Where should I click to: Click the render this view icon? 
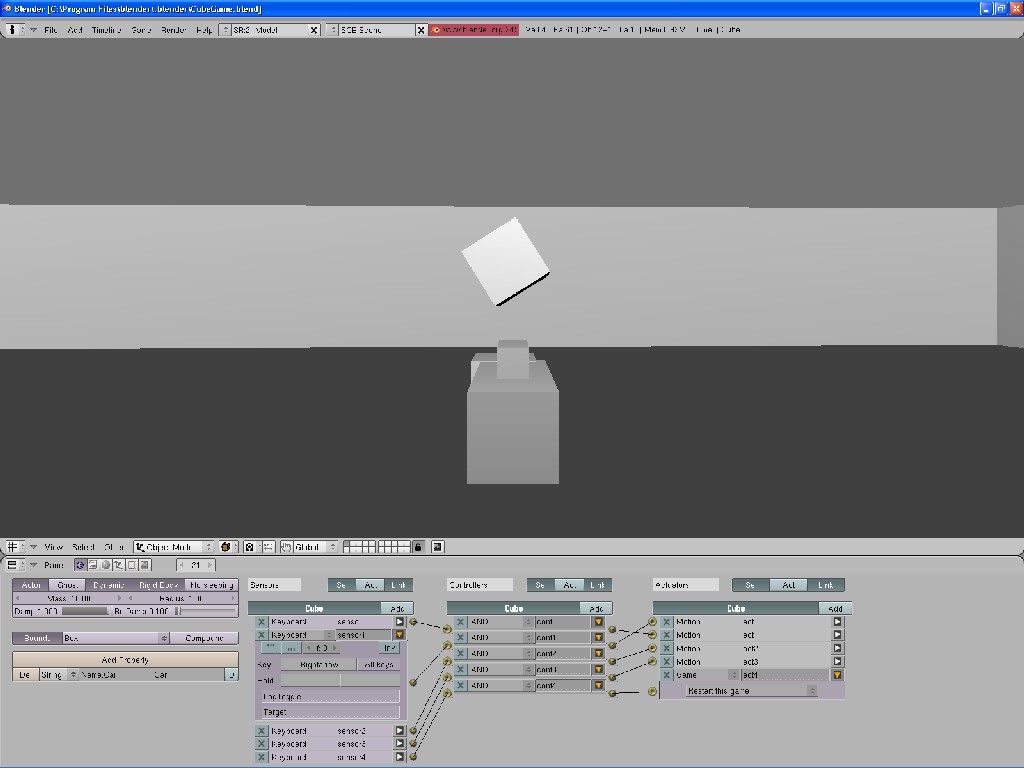pos(438,547)
